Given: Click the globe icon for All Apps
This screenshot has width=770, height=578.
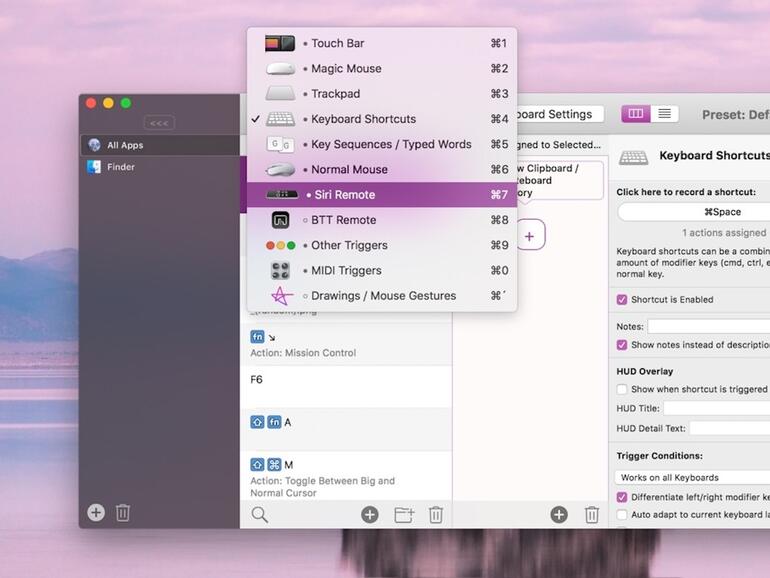Looking at the screenshot, I should pyautogui.click(x=94, y=145).
